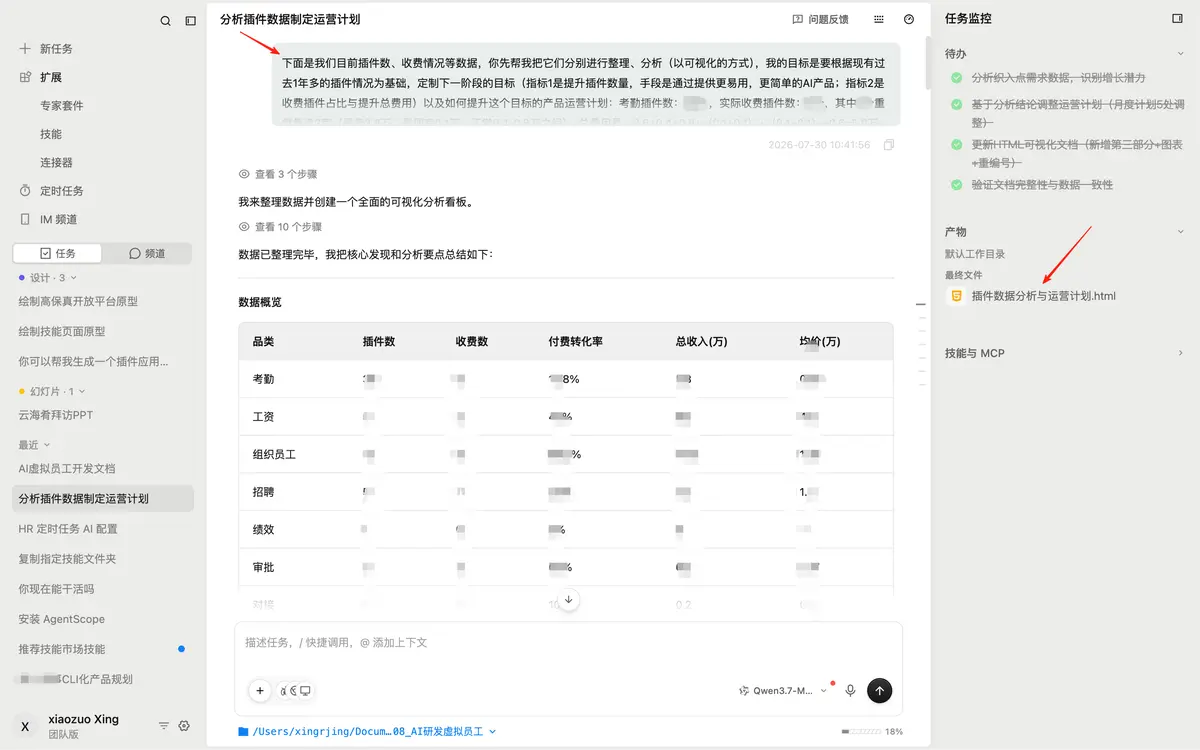The width and height of the screenshot is (1200, 750).
Task: Expand 查看 3 个步骤
Action: (278, 174)
